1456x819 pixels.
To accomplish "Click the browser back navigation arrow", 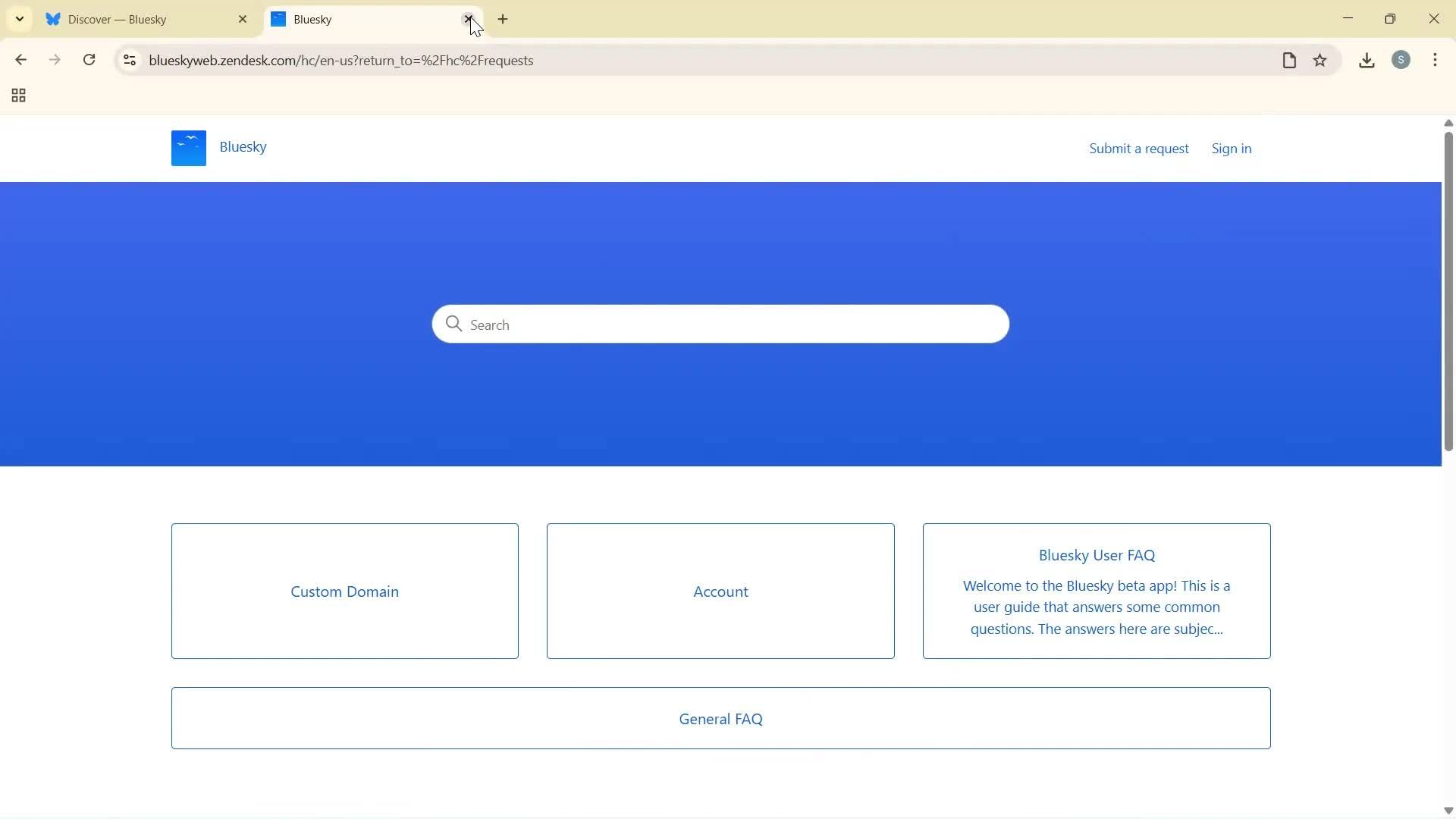I will (20, 60).
